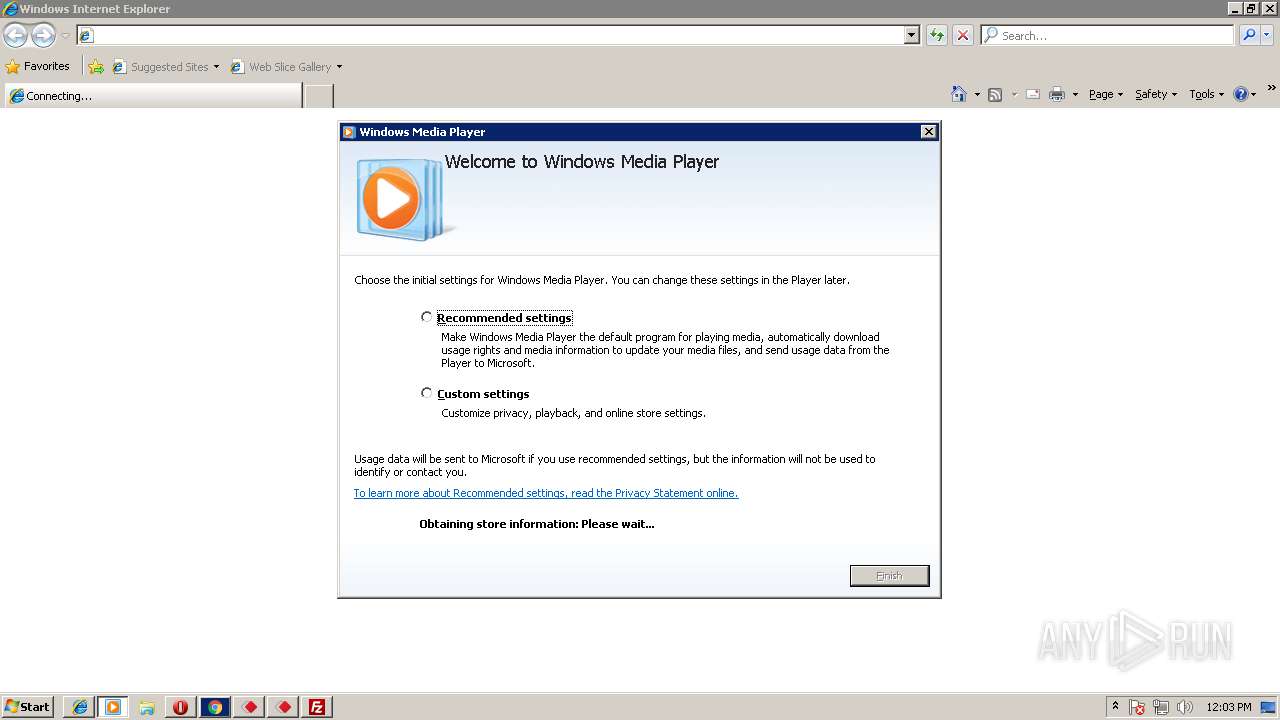Viewport: 1280px width, 720px height.
Task: Open Windows Explorer folder in taskbar
Action: point(146,707)
